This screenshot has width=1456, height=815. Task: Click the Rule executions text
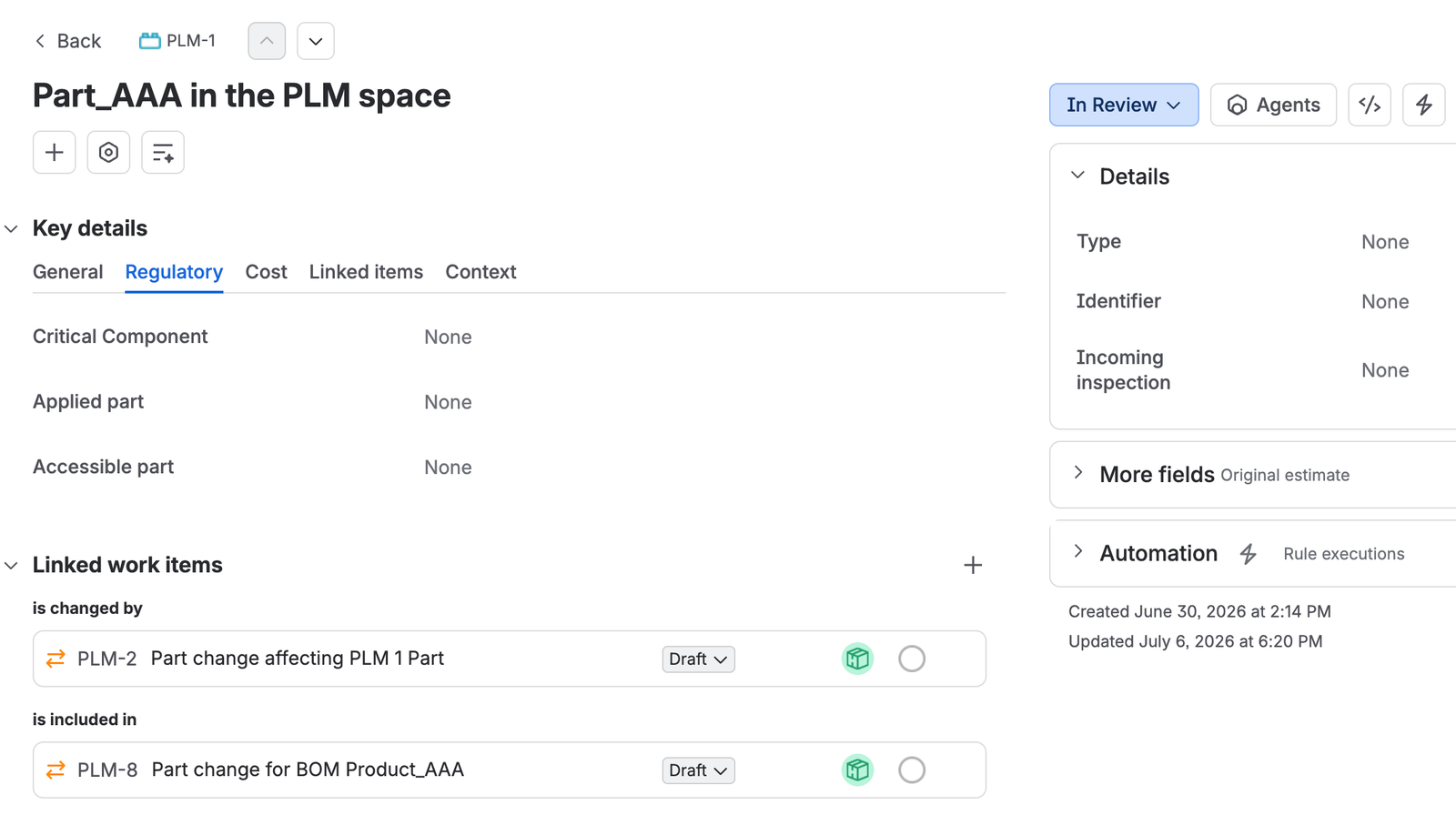pyautogui.click(x=1344, y=554)
